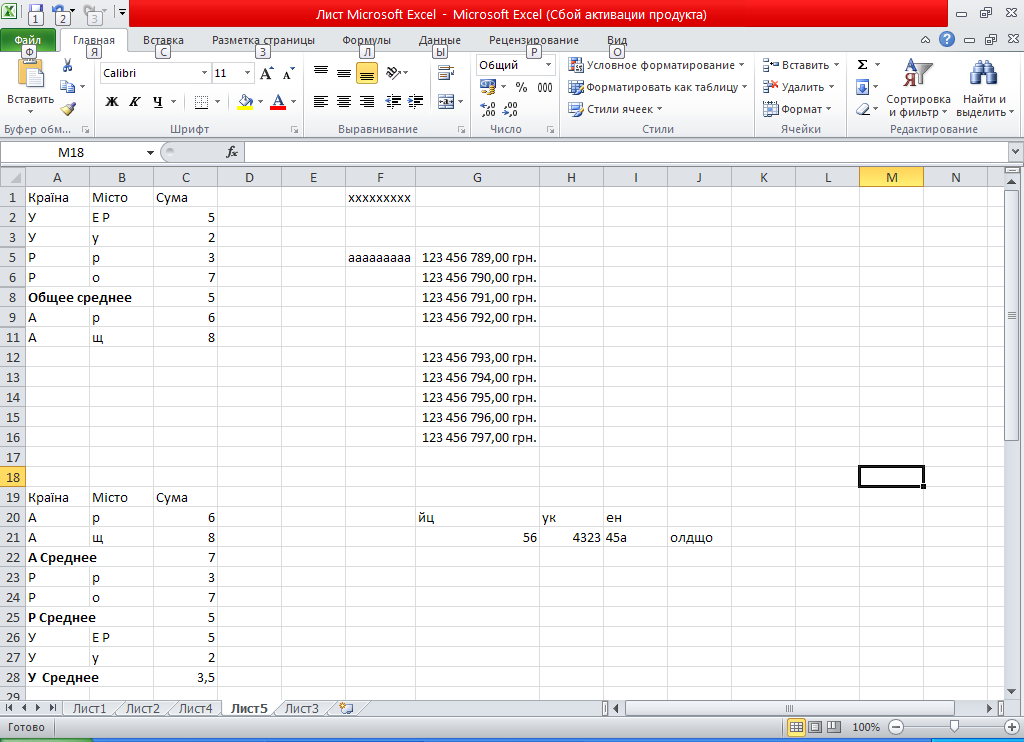Click inside the formula bar
The height and width of the screenshot is (742, 1024).
point(627,152)
